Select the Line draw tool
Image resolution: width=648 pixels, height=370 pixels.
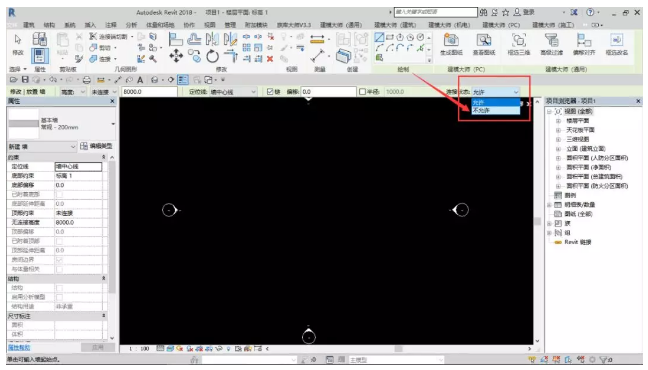tap(379, 38)
